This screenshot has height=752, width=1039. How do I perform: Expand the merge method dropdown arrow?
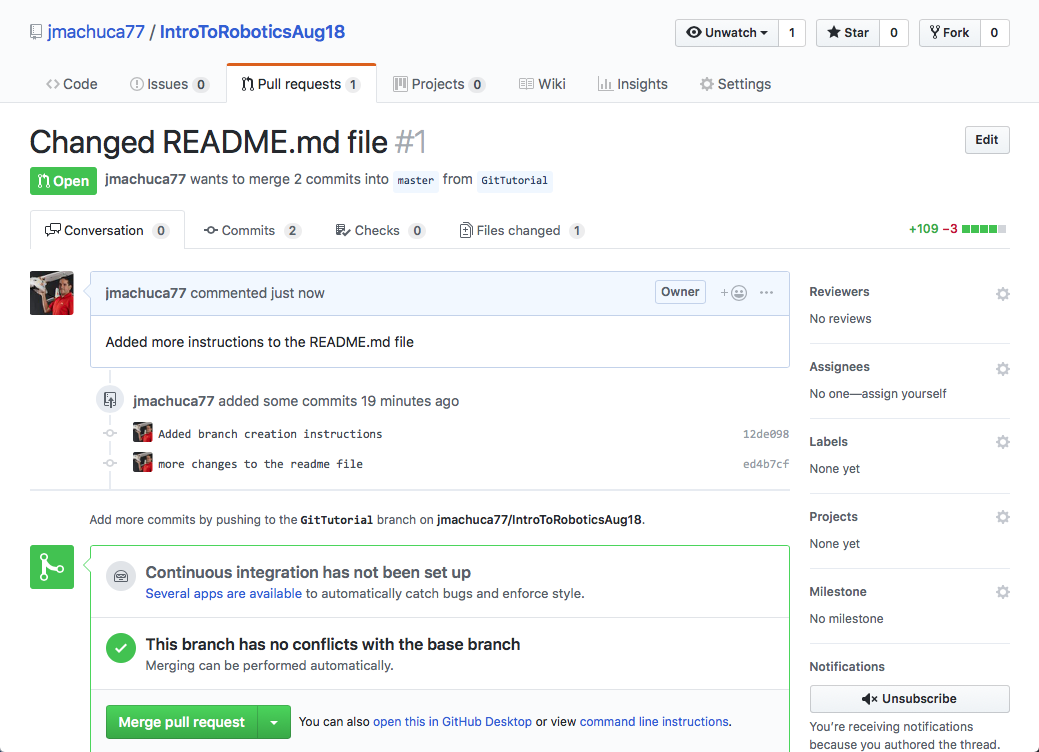274,722
